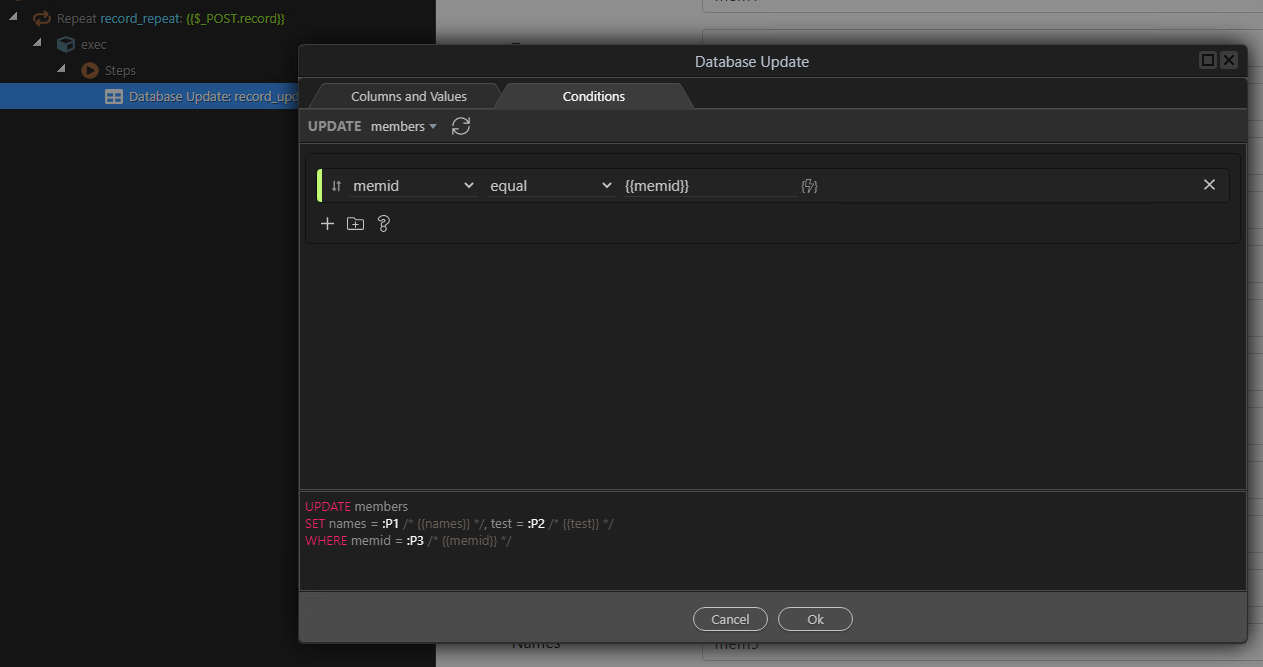Open the memid column dropdown
The image size is (1263, 667).
pyautogui.click(x=413, y=186)
